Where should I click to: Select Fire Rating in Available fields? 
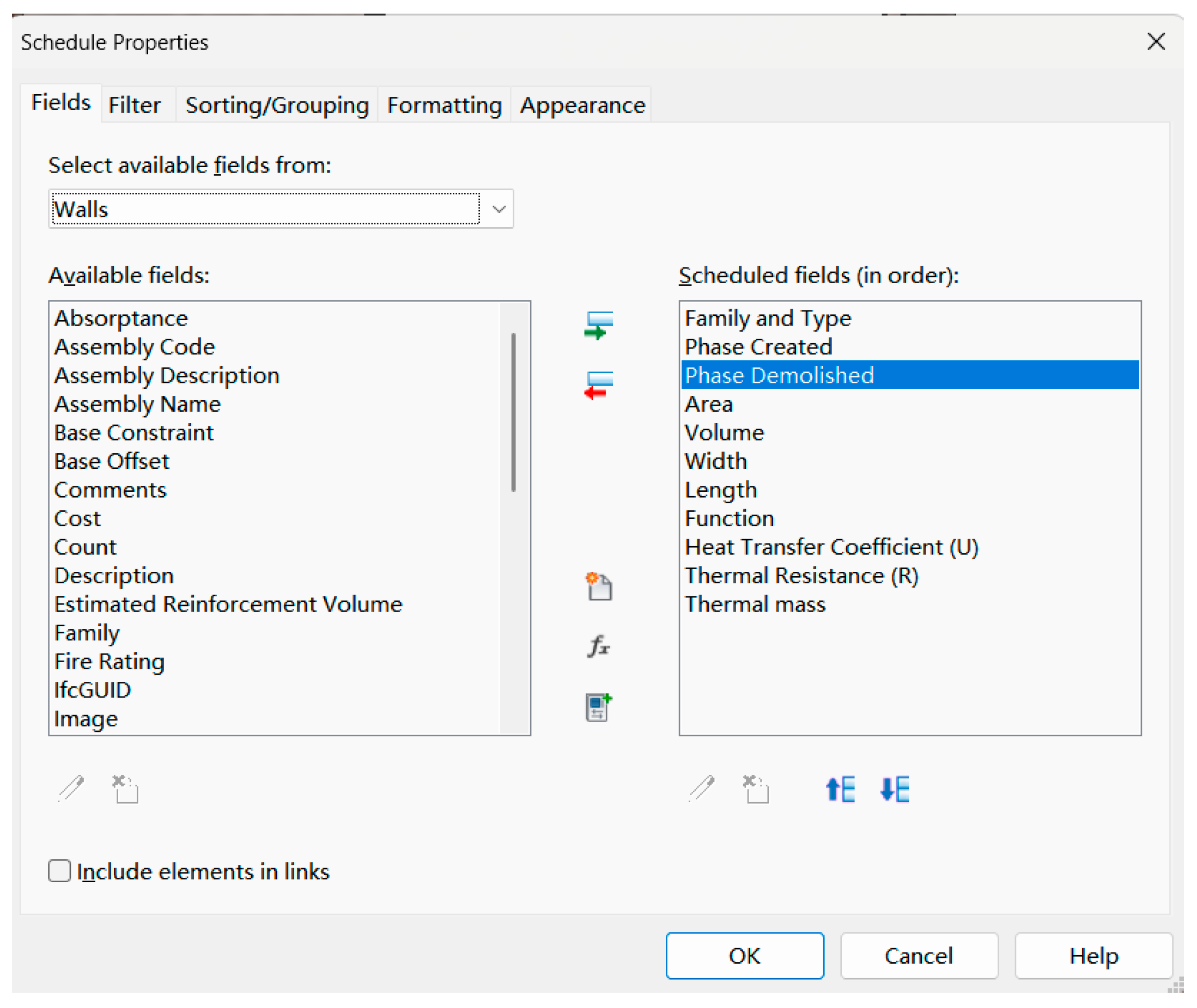109,661
